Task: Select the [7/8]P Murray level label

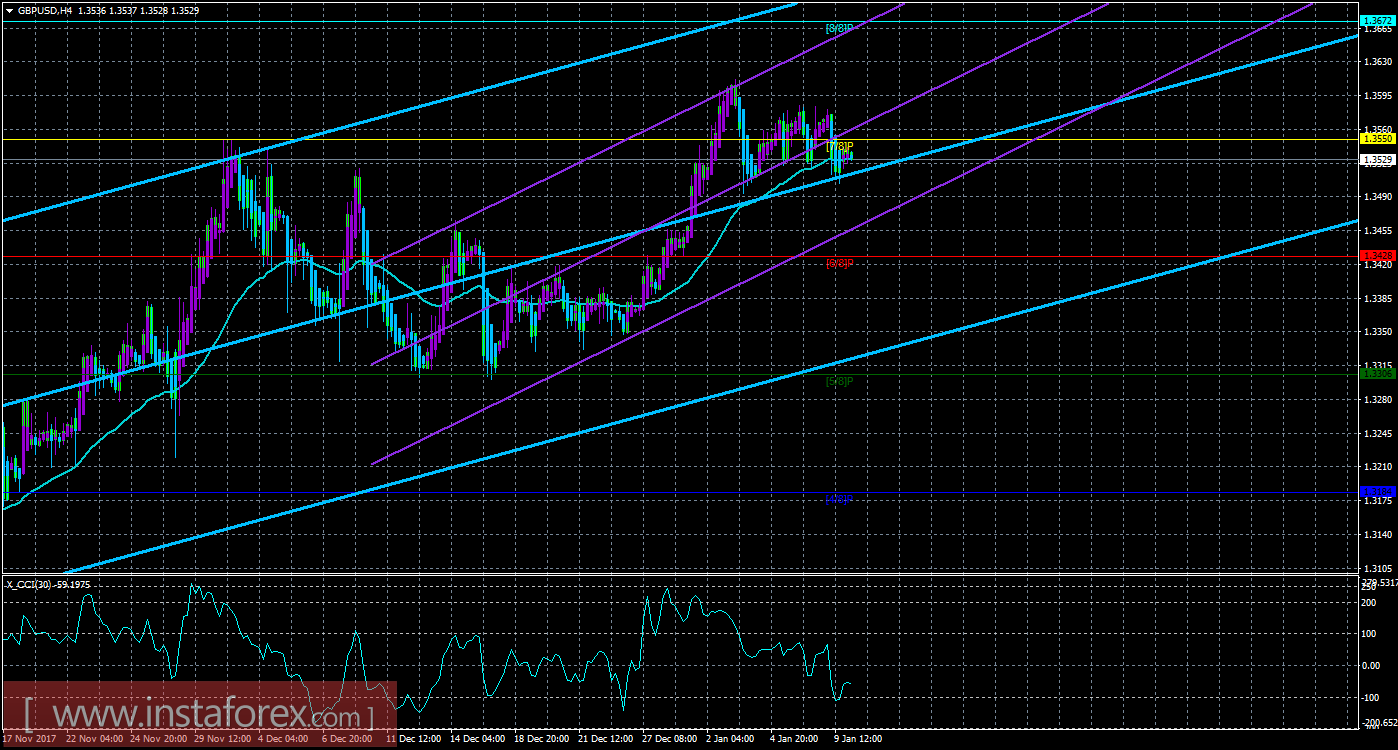Action: (x=839, y=146)
